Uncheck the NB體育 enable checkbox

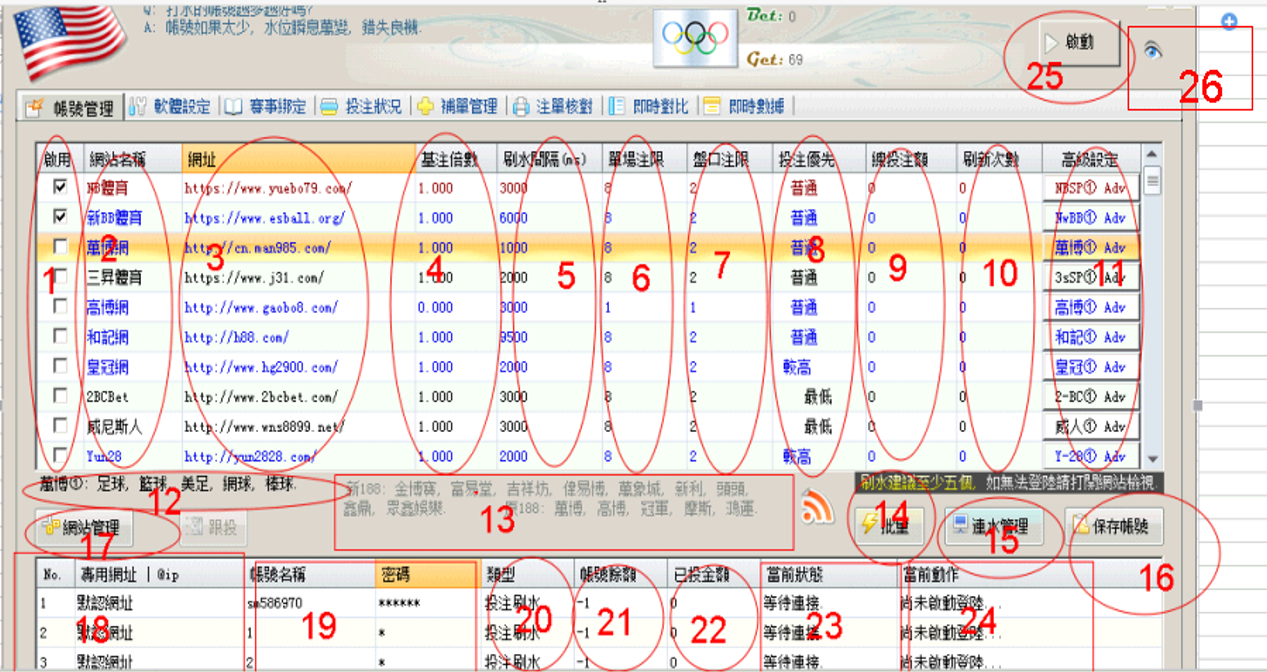[x=61, y=187]
